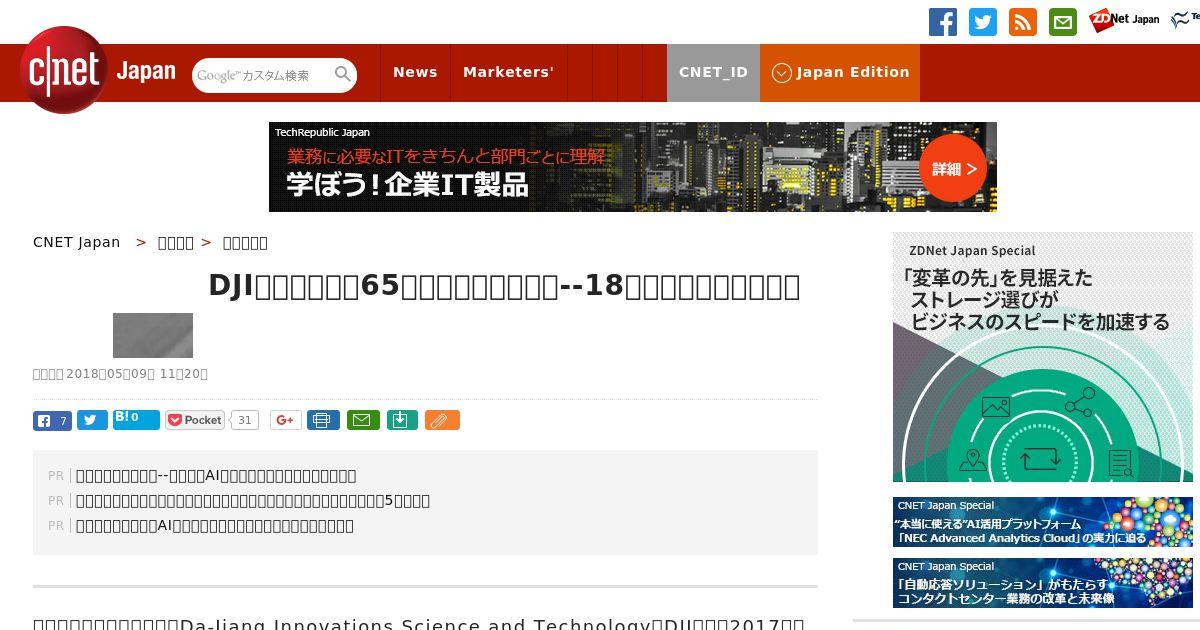Email the article via green envelope icon
The image size is (1200, 630).
[363, 420]
